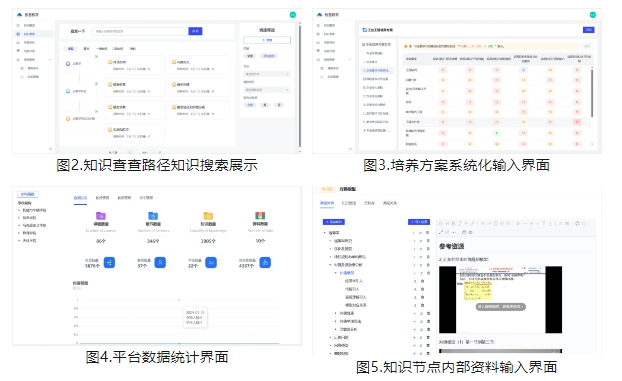Click the blue relationship-count share icon
This screenshot has height=381, width=622.
pyautogui.click(x=109, y=262)
